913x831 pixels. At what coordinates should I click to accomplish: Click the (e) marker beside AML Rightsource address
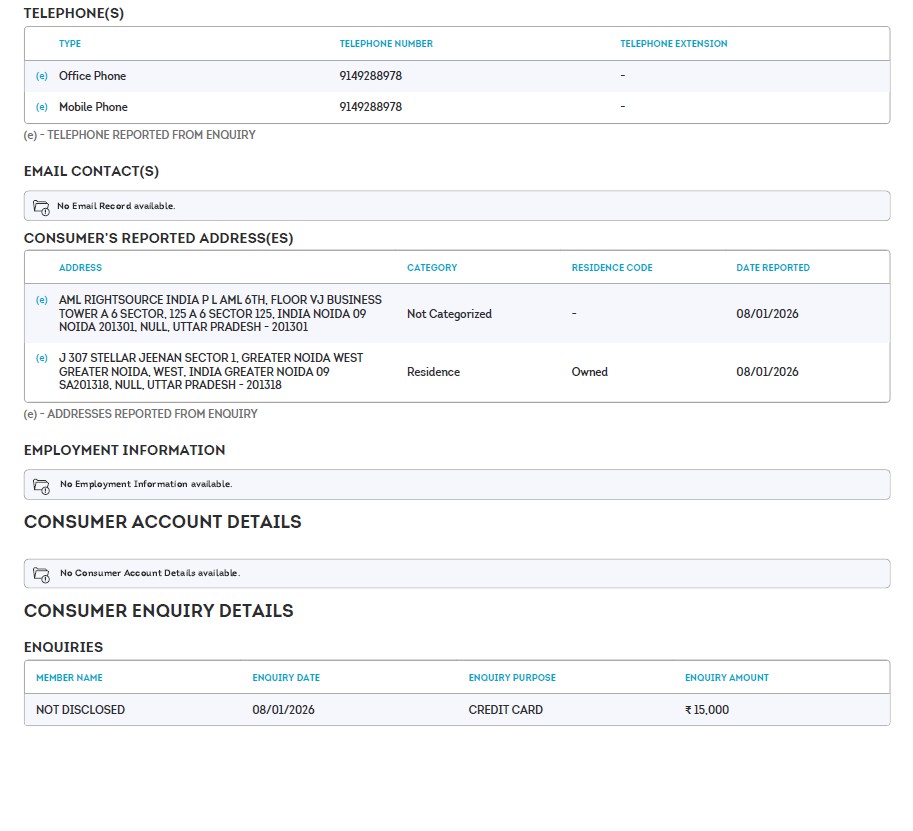tap(42, 300)
